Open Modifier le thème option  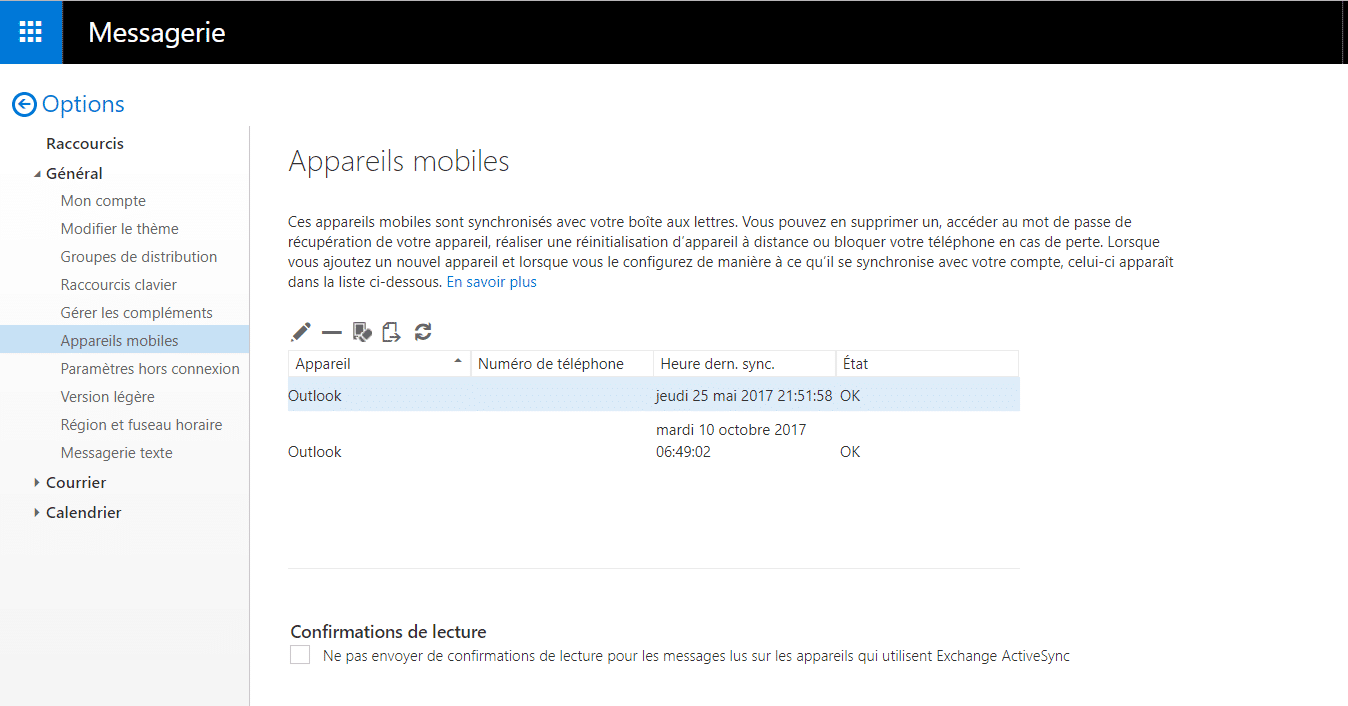[x=120, y=229]
